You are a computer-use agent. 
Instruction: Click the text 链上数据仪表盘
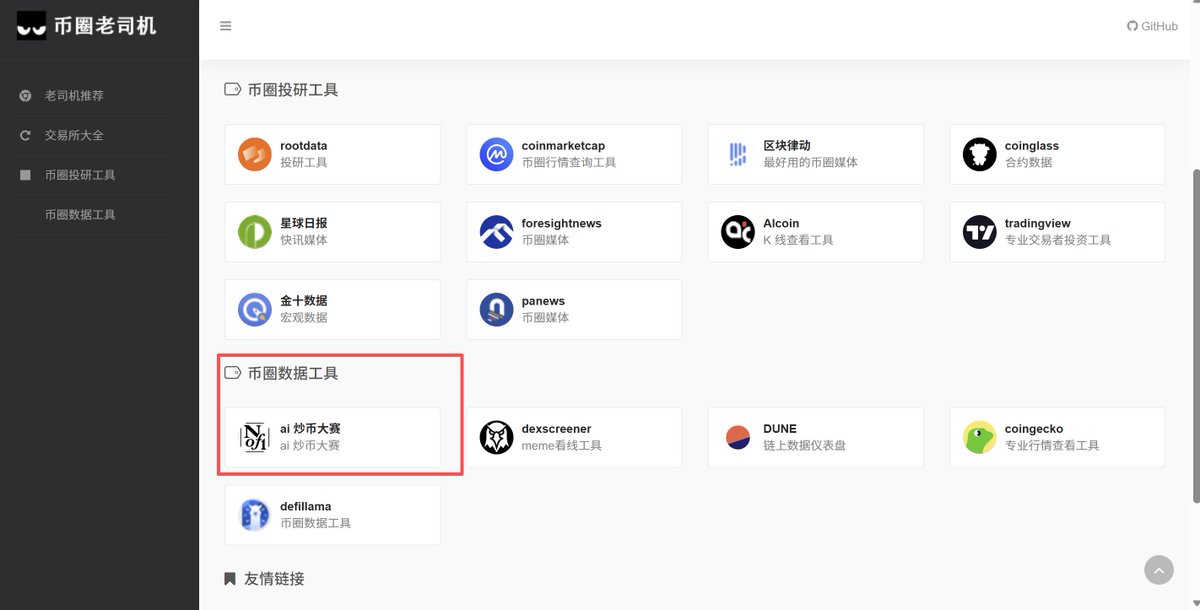click(805, 445)
